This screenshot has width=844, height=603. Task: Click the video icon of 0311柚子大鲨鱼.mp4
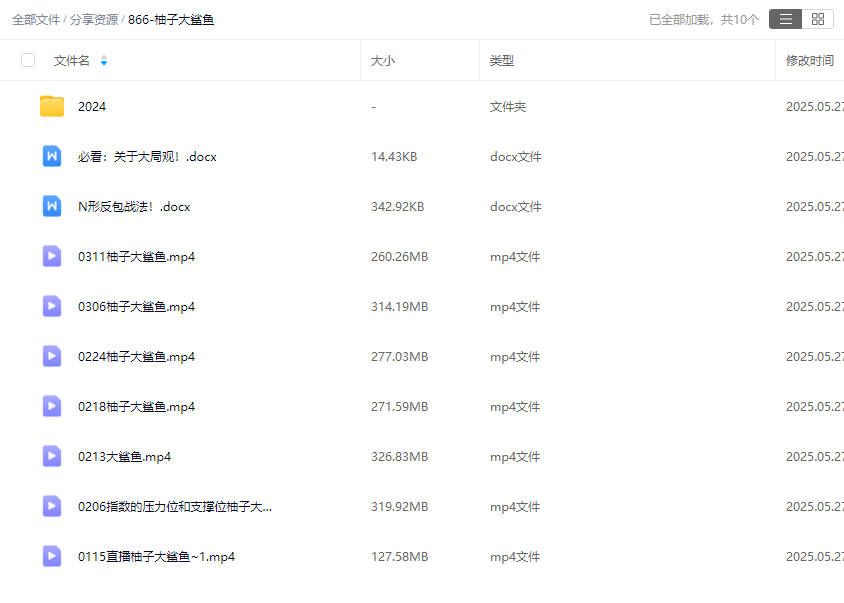tap(52, 256)
